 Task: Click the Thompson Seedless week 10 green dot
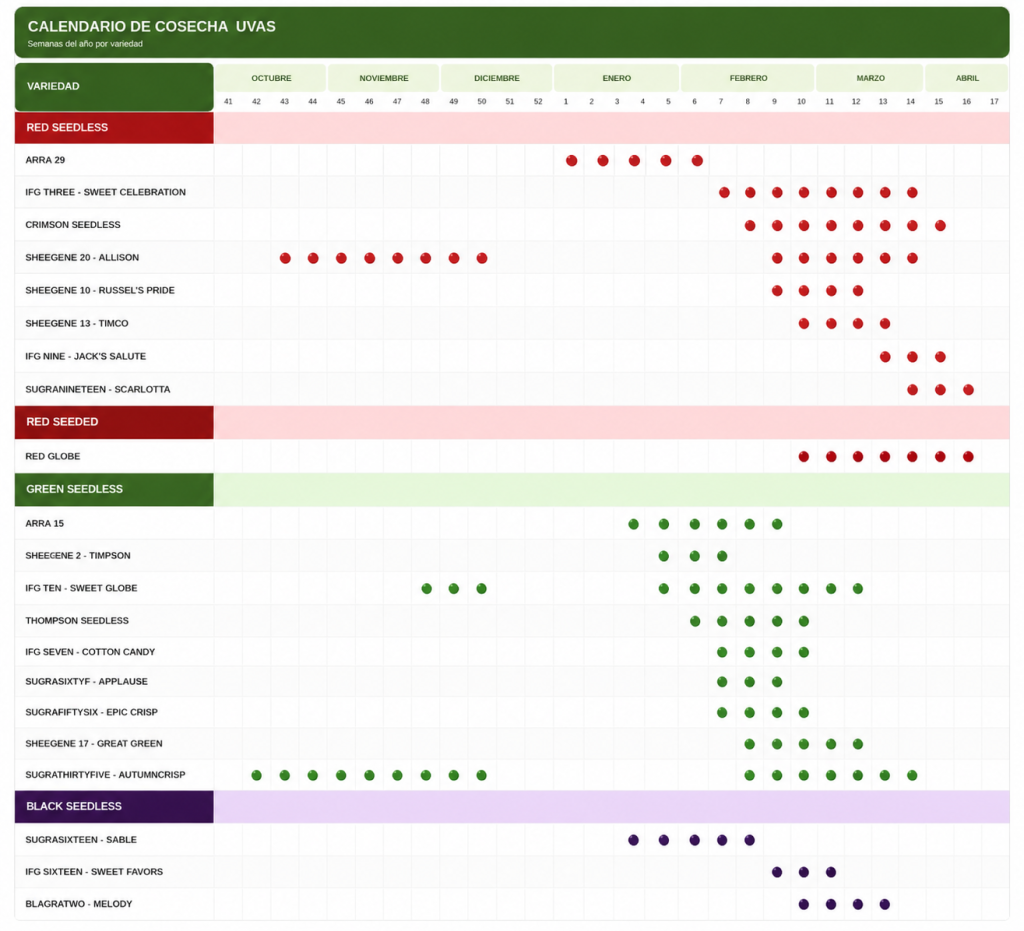pyautogui.click(x=803, y=621)
